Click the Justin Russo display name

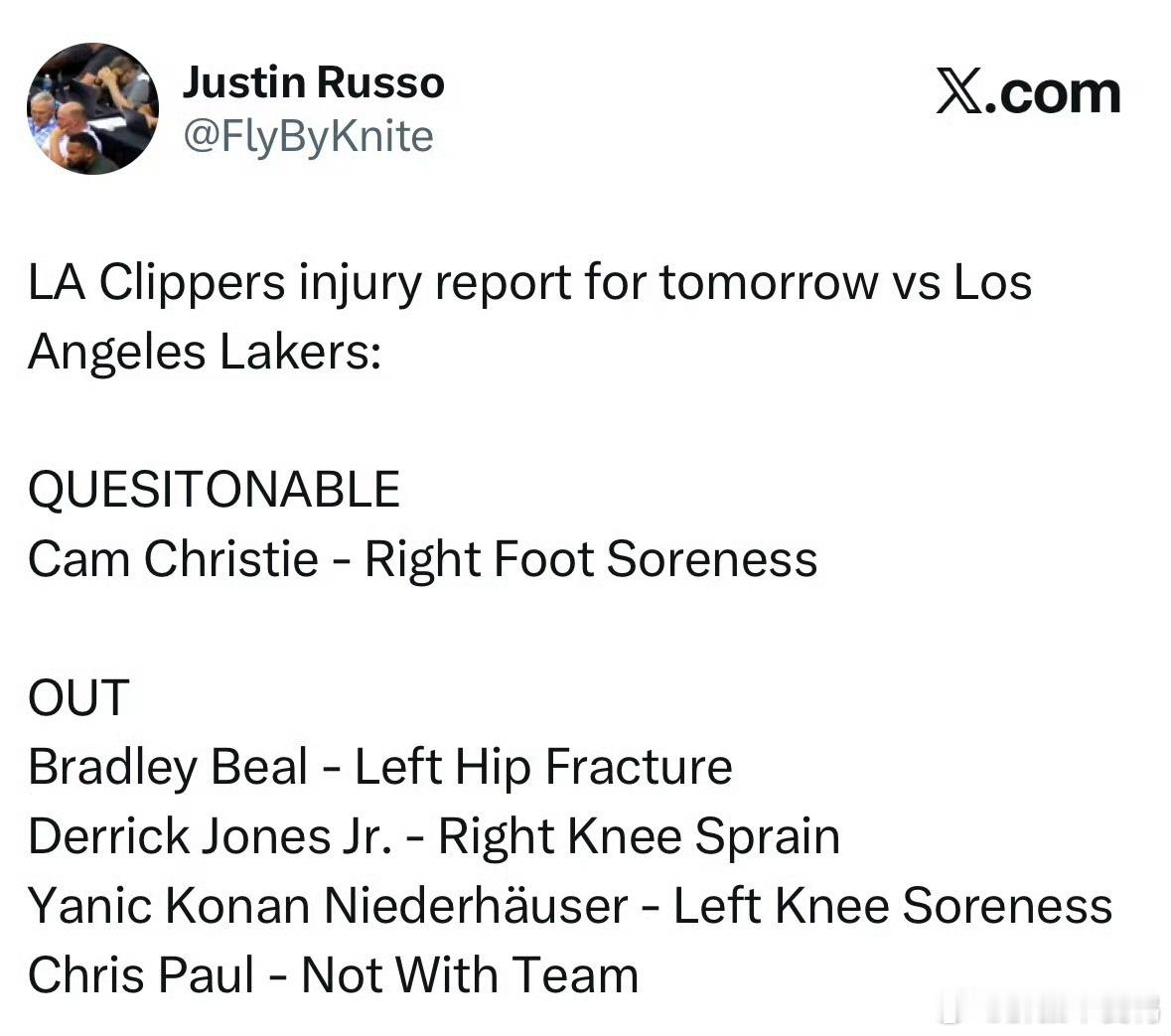click(314, 82)
